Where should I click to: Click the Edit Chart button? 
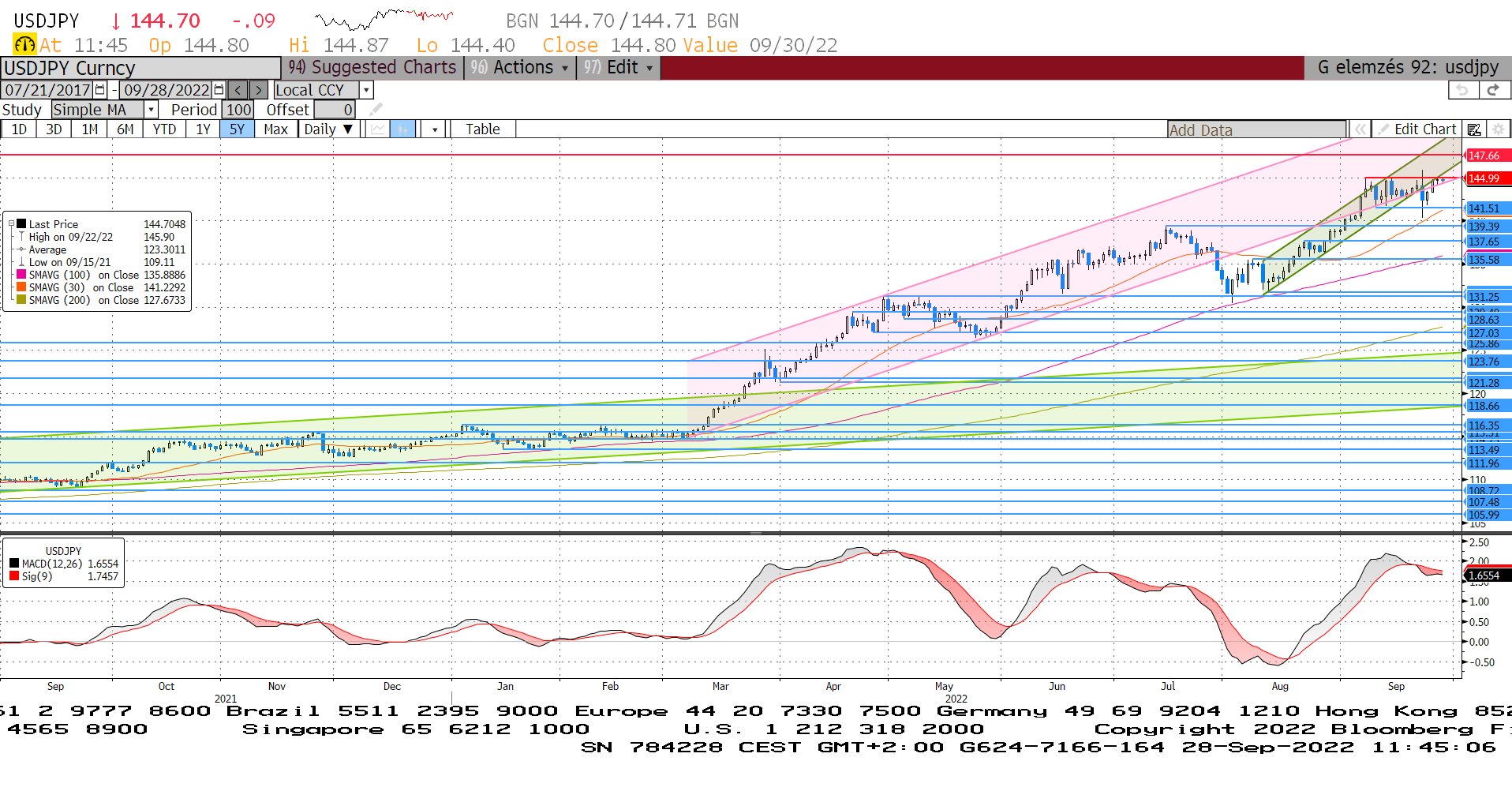[1417, 129]
